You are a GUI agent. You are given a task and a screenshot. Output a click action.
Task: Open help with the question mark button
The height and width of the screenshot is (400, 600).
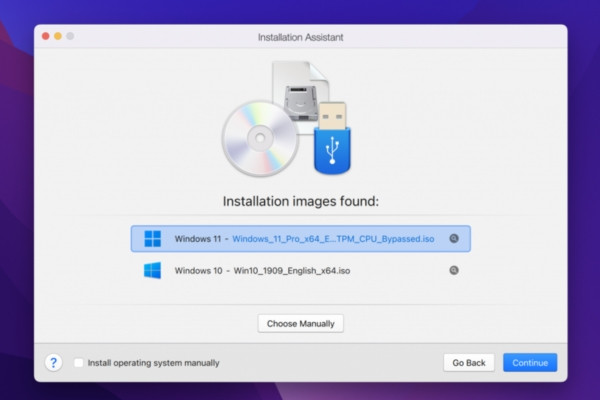click(54, 362)
